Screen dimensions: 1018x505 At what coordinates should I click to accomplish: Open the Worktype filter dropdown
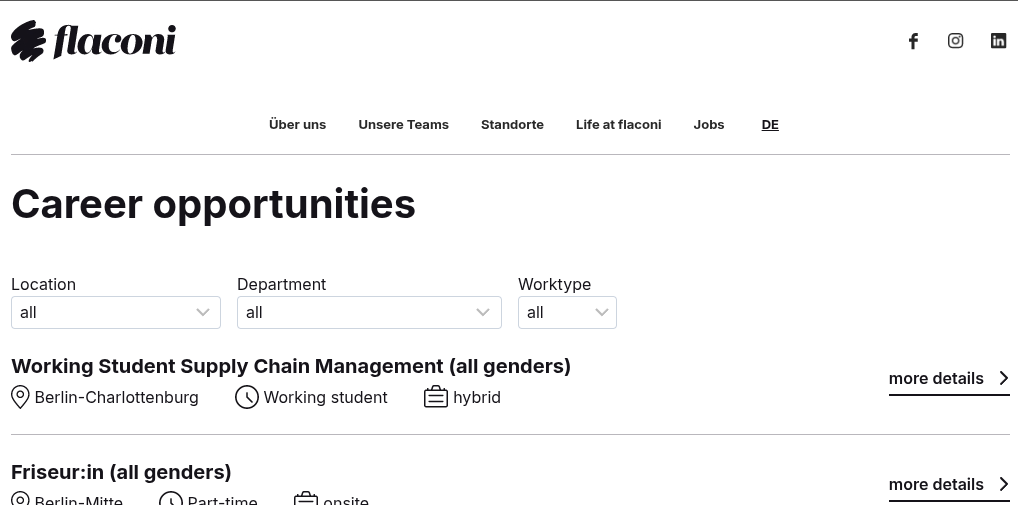coord(567,312)
